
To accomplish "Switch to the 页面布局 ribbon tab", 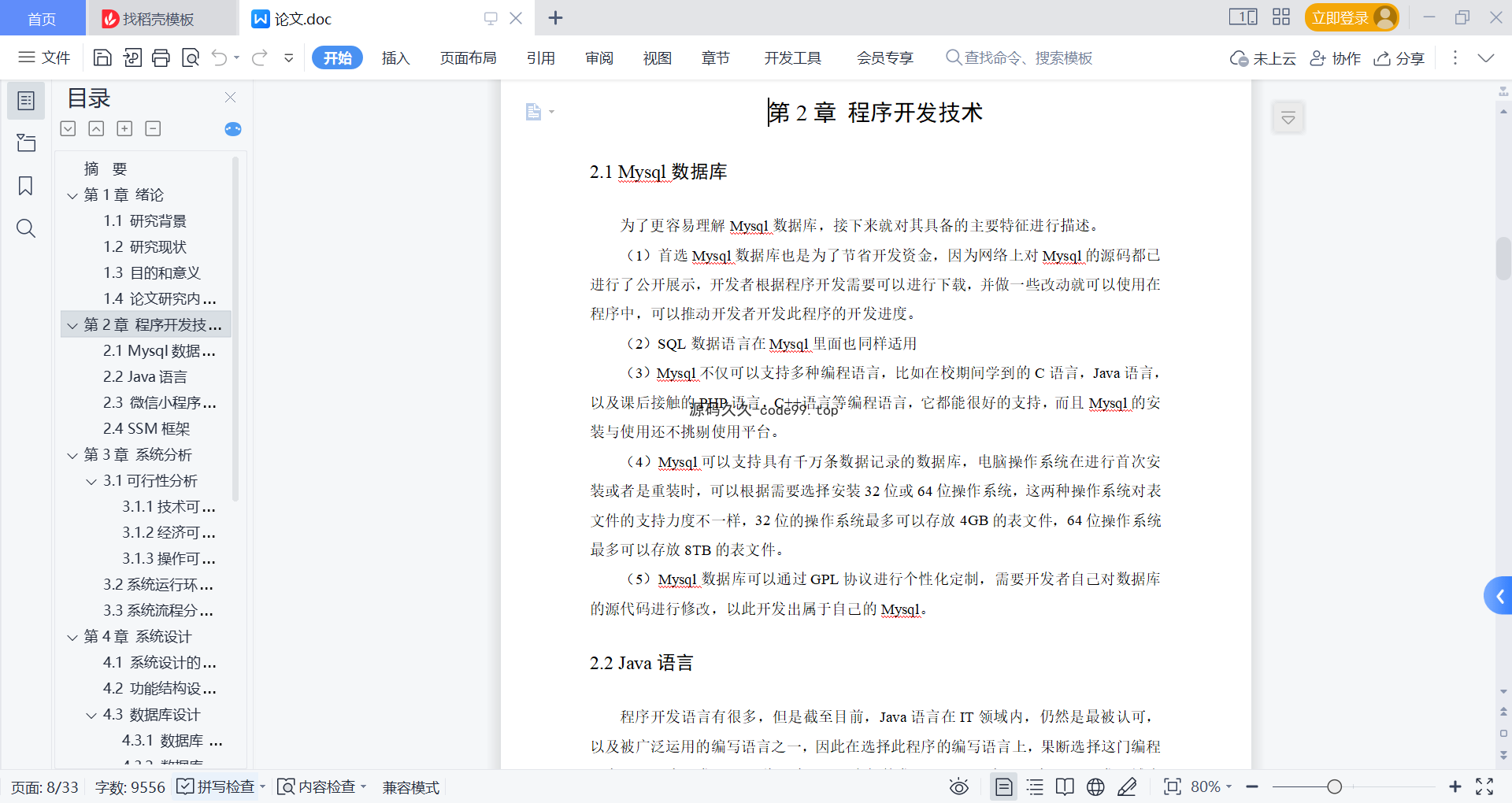I will (x=468, y=58).
